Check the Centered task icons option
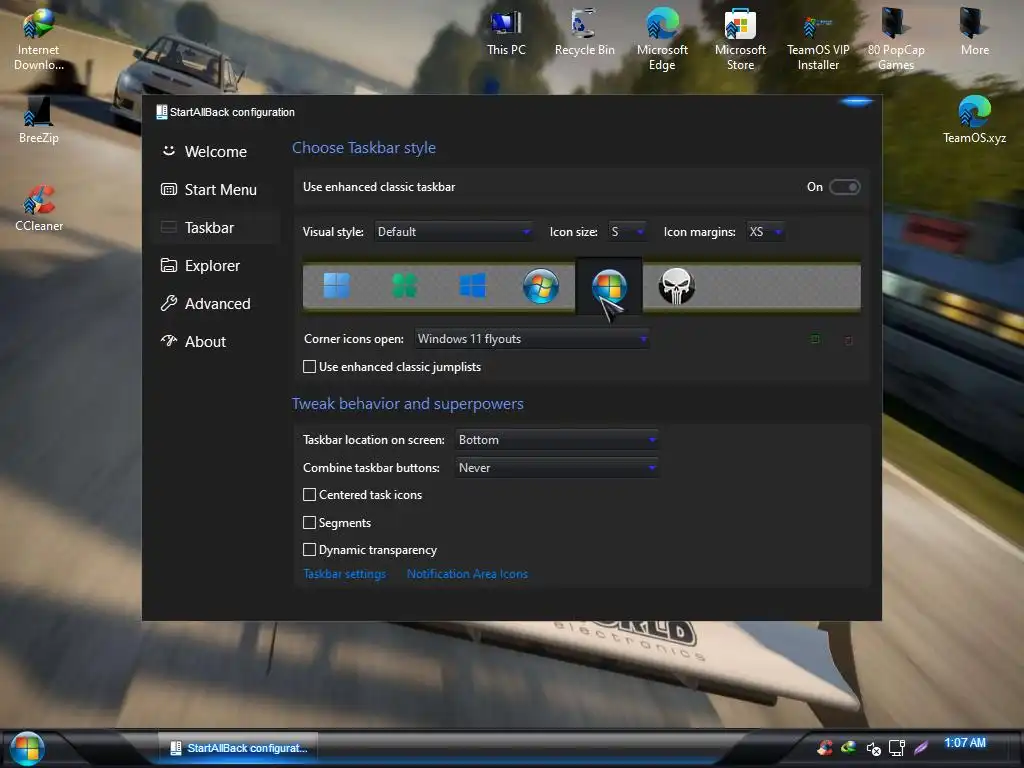The image size is (1024, 768). [310, 495]
